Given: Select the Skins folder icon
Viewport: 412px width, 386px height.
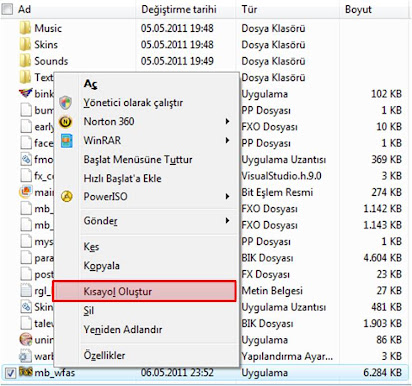Looking at the screenshot, I should [25, 45].
